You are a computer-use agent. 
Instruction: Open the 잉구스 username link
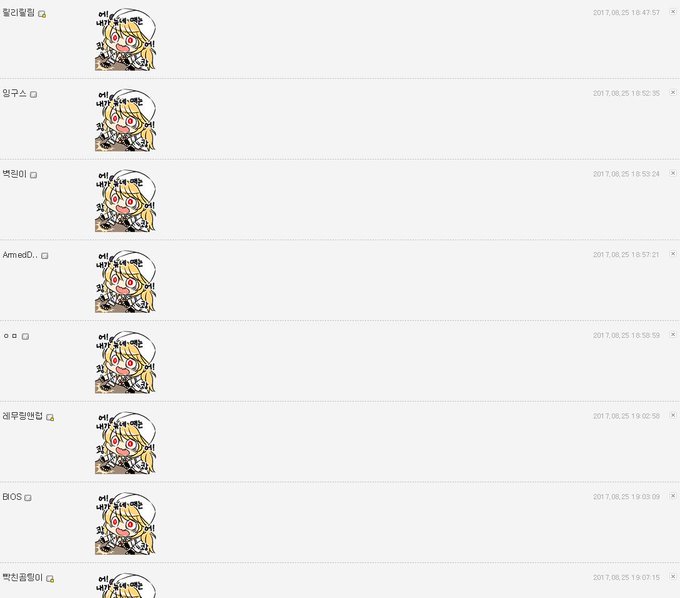coord(14,93)
